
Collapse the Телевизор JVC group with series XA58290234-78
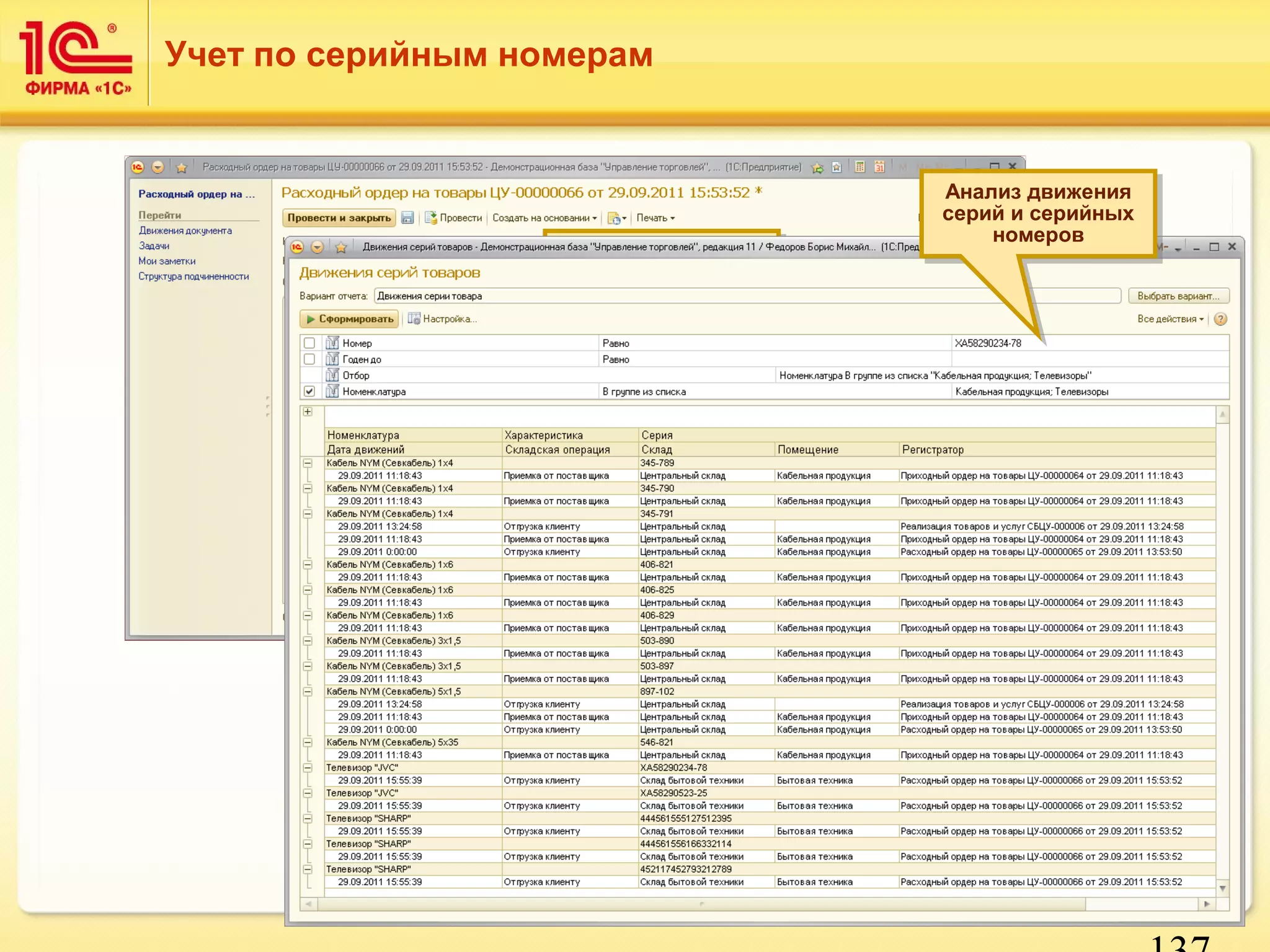click(x=308, y=768)
